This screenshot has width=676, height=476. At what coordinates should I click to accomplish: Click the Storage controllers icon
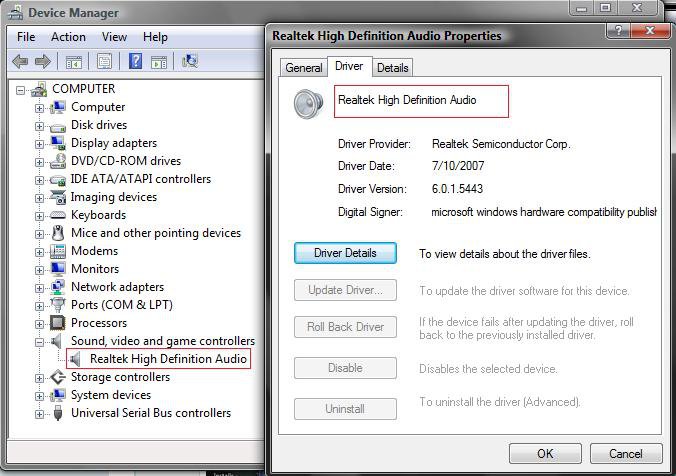coord(58,377)
